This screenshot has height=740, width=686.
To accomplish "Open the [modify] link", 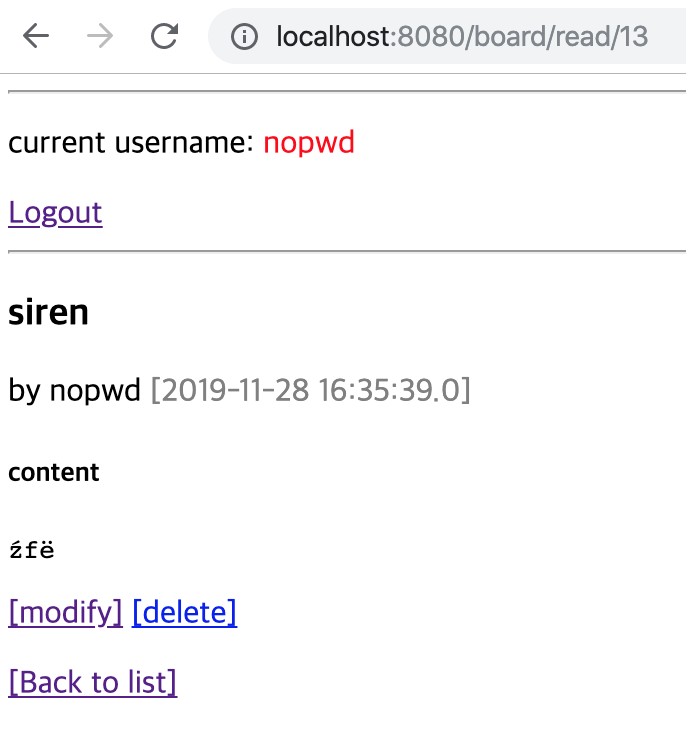I will coord(65,611).
